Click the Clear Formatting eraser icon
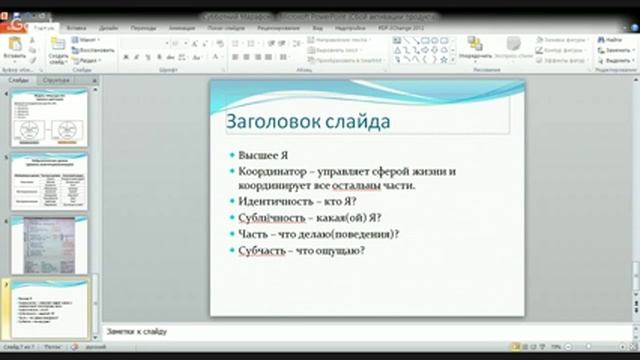640x360 pixels. pos(220,43)
